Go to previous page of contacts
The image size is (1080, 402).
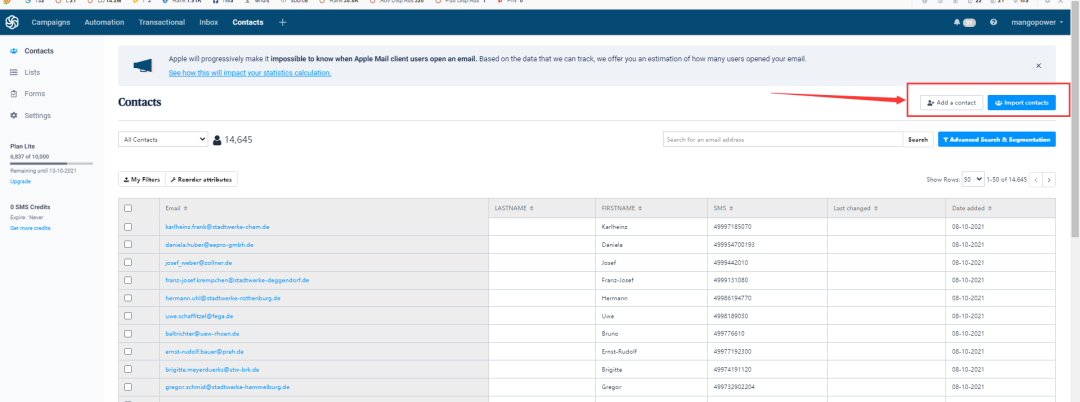pos(1036,180)
